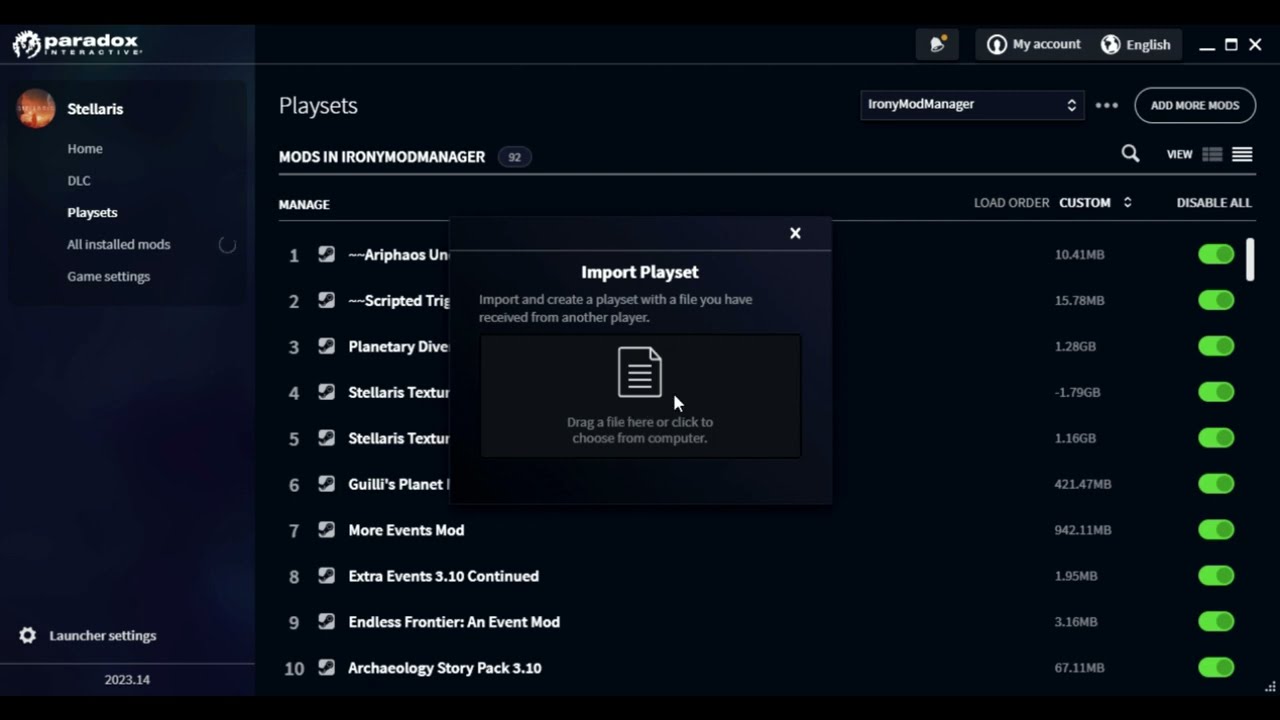Click Steam icon for Planetary Diversity row
The image size is (1280, 720).
pos(326,346)
